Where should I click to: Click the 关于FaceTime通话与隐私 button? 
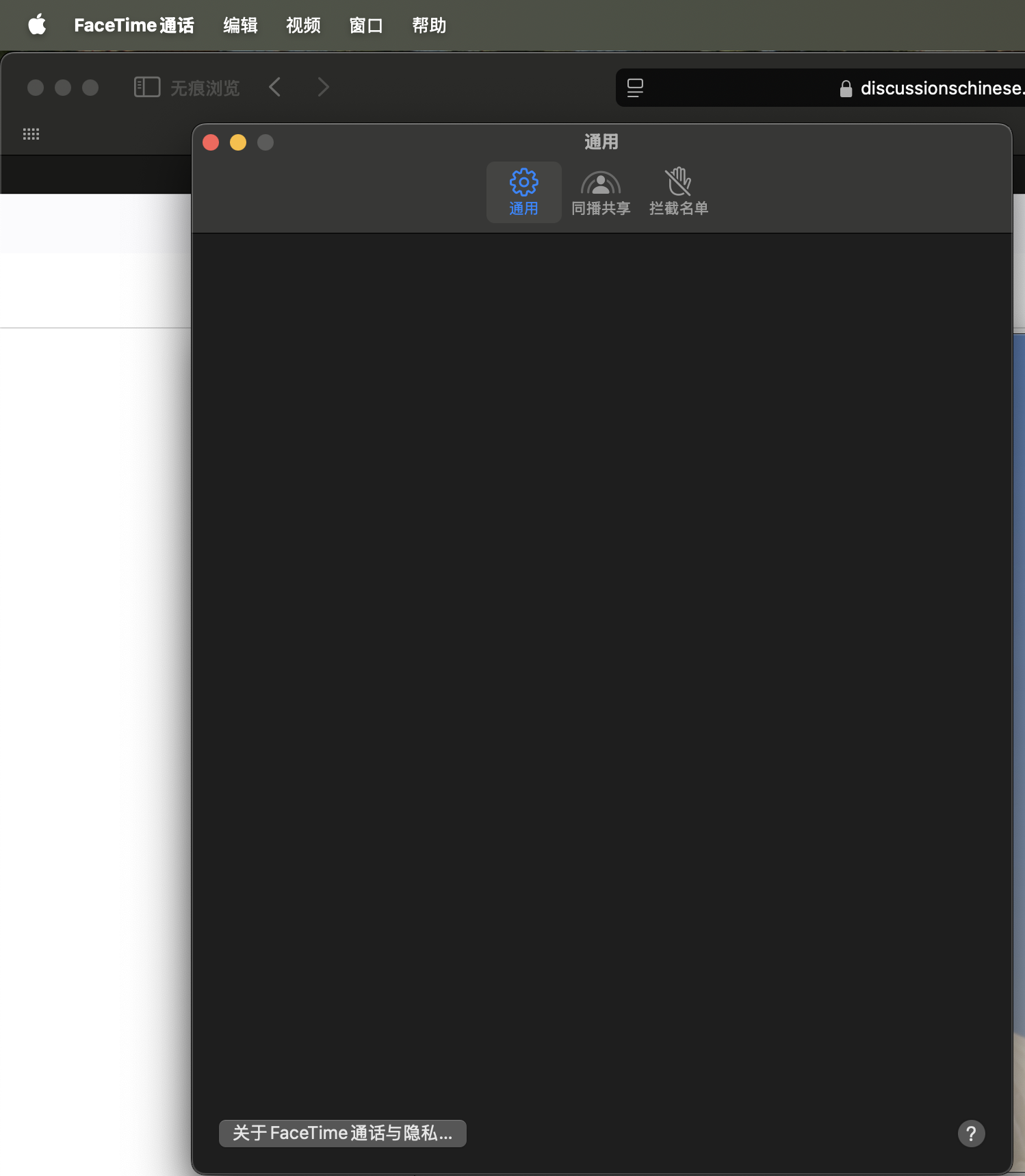(342, 1133)
